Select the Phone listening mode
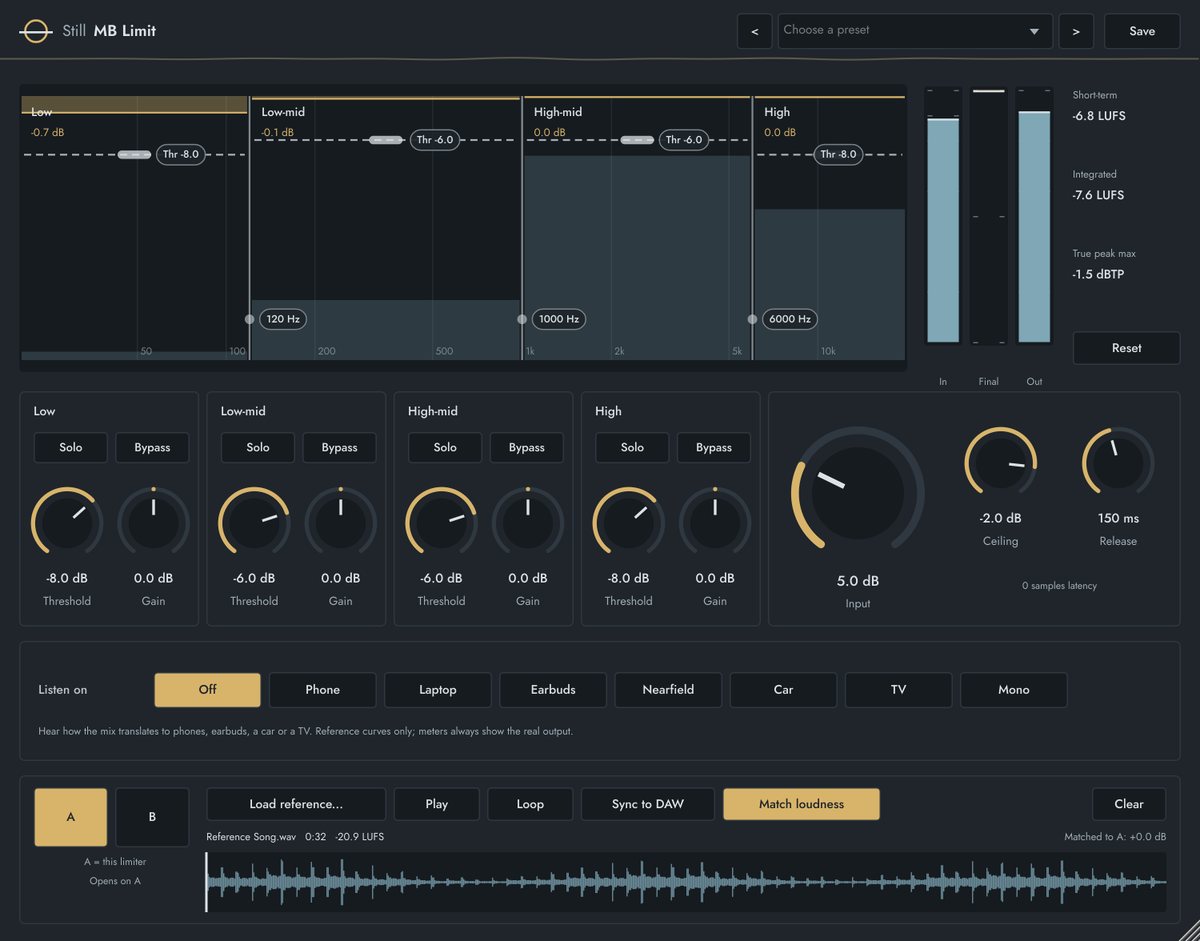1200x941 pixels. click(x=322, y=689)
